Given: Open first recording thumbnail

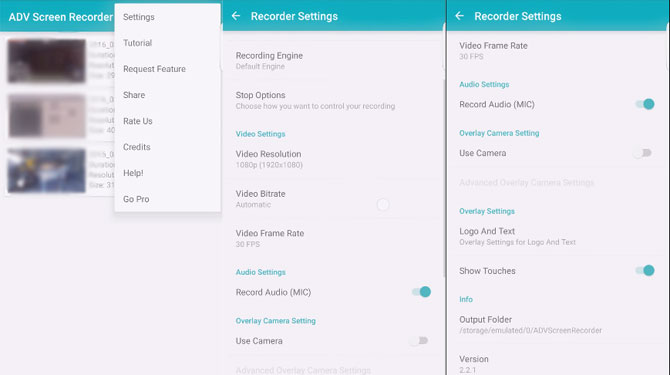Looking at the screenshot, I should [x=47, y=61].
